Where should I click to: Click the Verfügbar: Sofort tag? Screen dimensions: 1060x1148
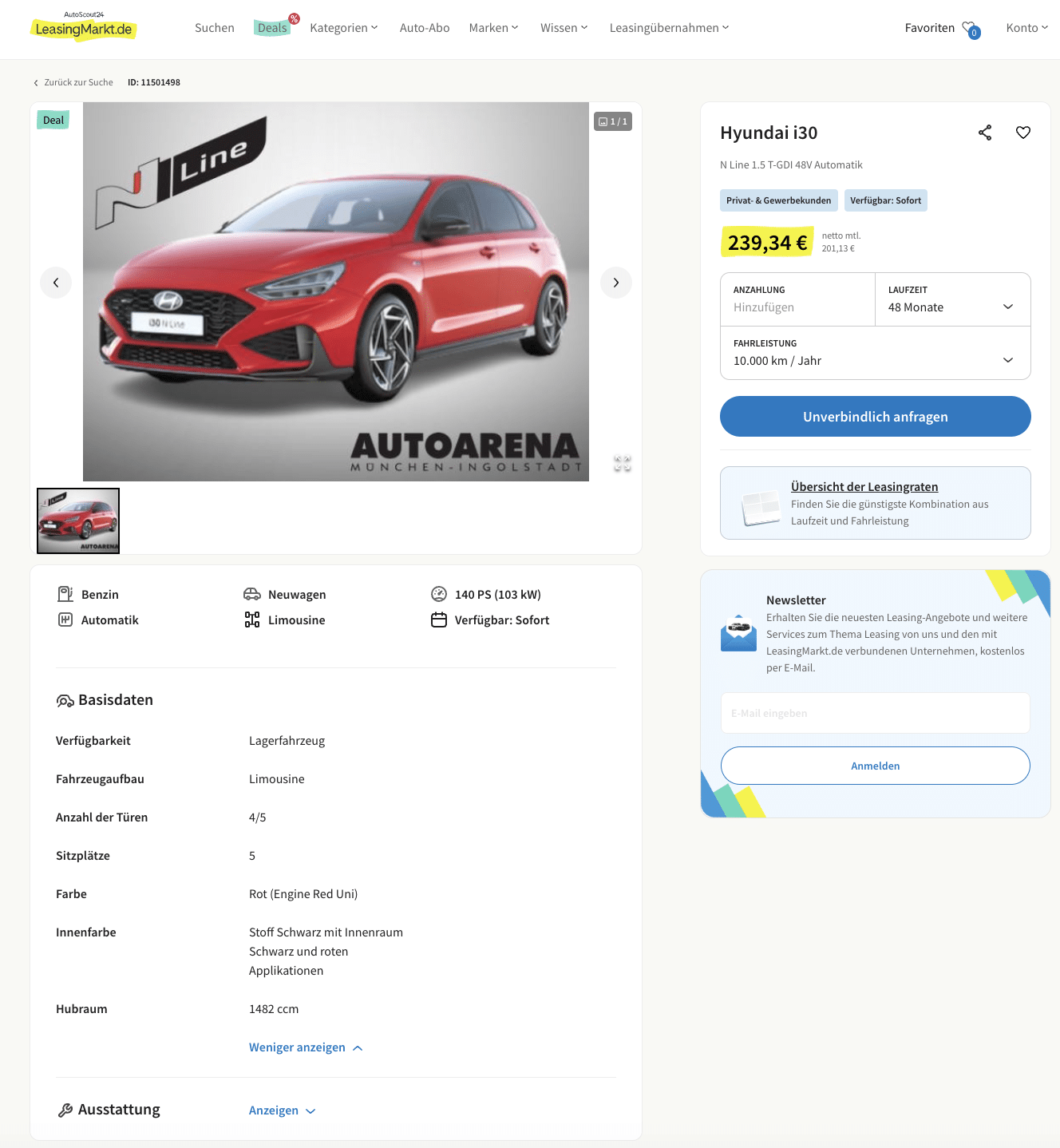[886, 200]
